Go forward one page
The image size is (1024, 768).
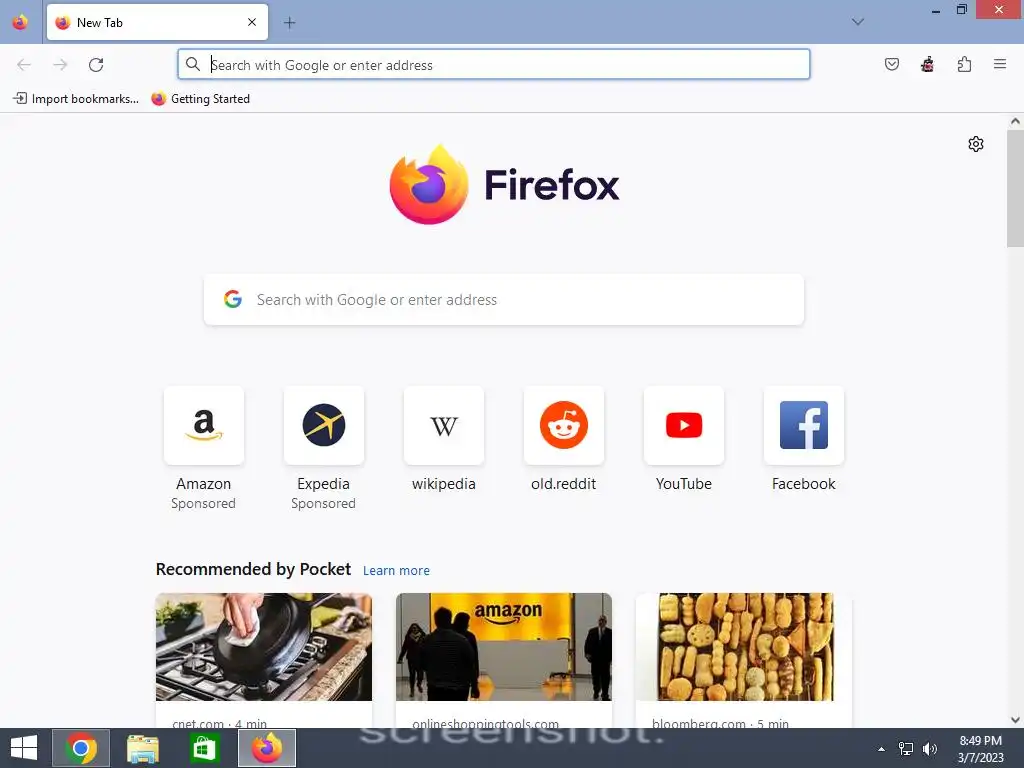pyautogui.click(x=60, y=65)
